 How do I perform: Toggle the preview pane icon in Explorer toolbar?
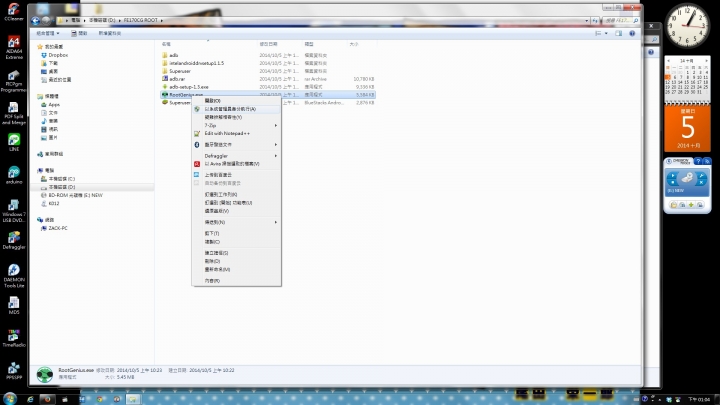click(x=619, y=33)
